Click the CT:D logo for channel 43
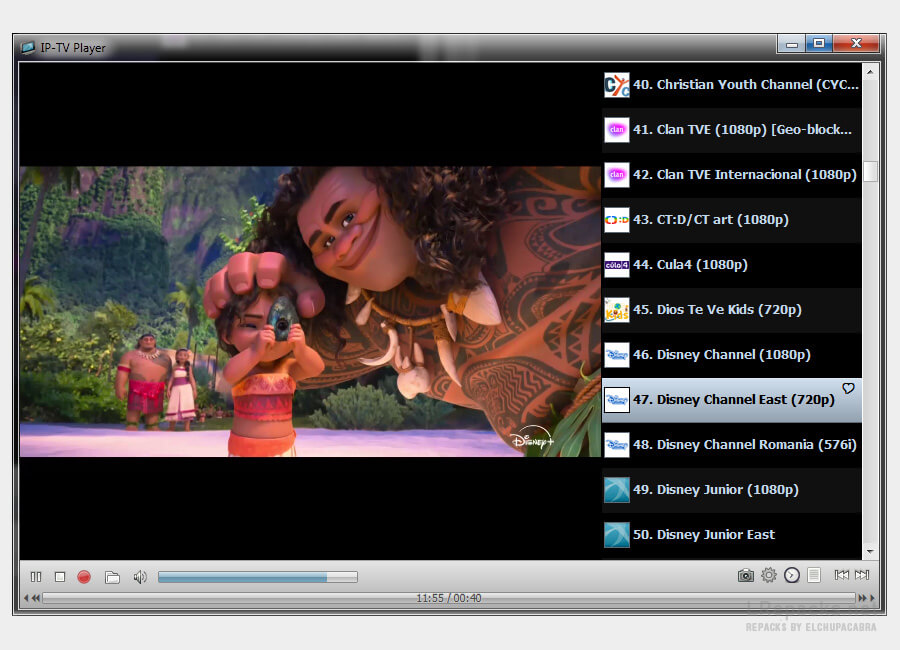Screen dimensions: 900x650 617,220
